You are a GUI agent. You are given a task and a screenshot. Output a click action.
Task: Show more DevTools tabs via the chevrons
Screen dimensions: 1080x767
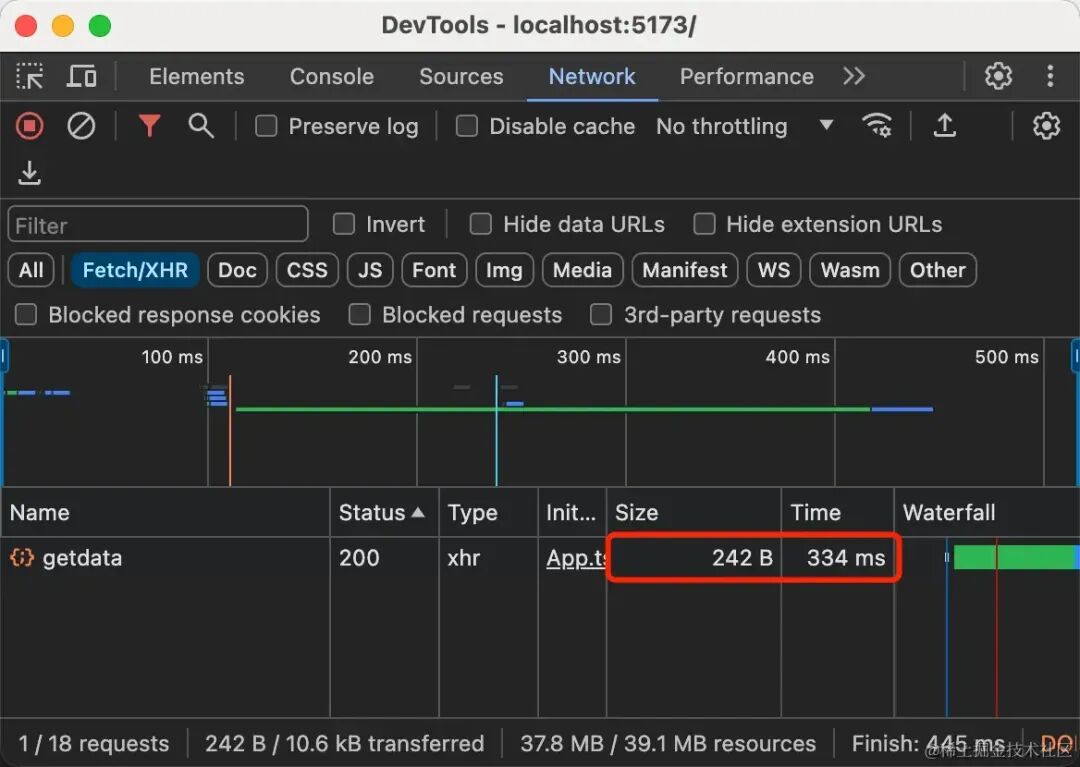pyautogui.click(x=853, y=76)
